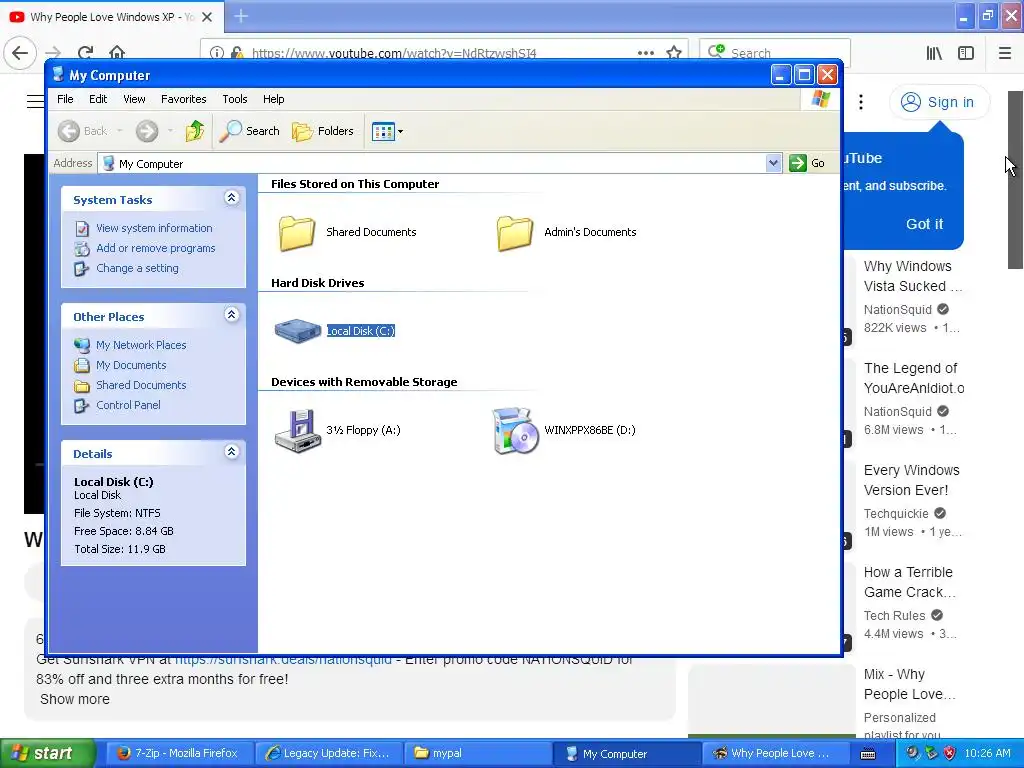
Task: Click the Back button in My Computer
Action: tap(83, 131)
